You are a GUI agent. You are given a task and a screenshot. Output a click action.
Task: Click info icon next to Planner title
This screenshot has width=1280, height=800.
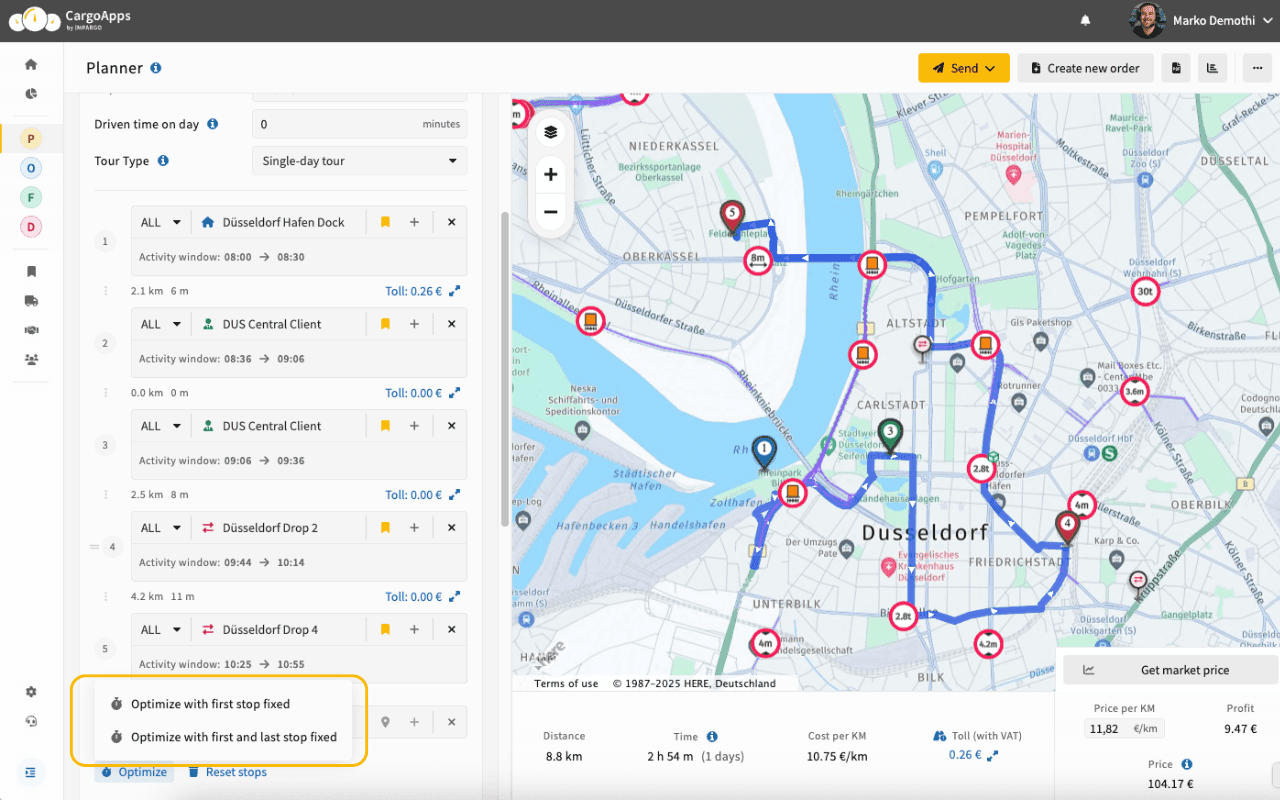tap(156, 68)
